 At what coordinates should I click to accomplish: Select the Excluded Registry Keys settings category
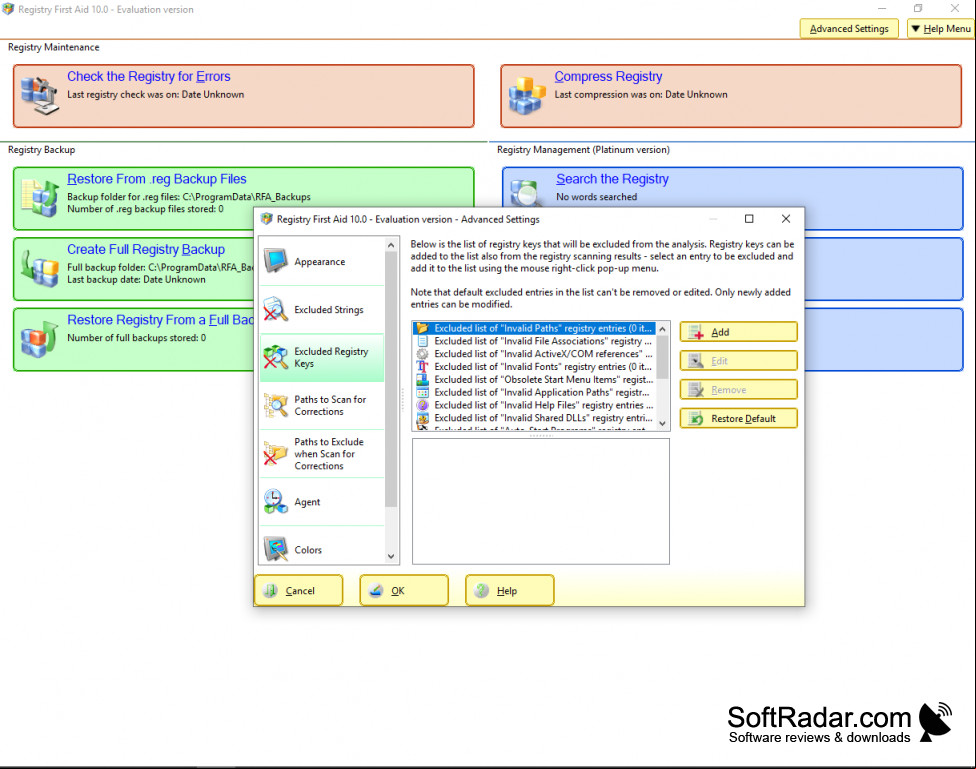tap(322, 357)
